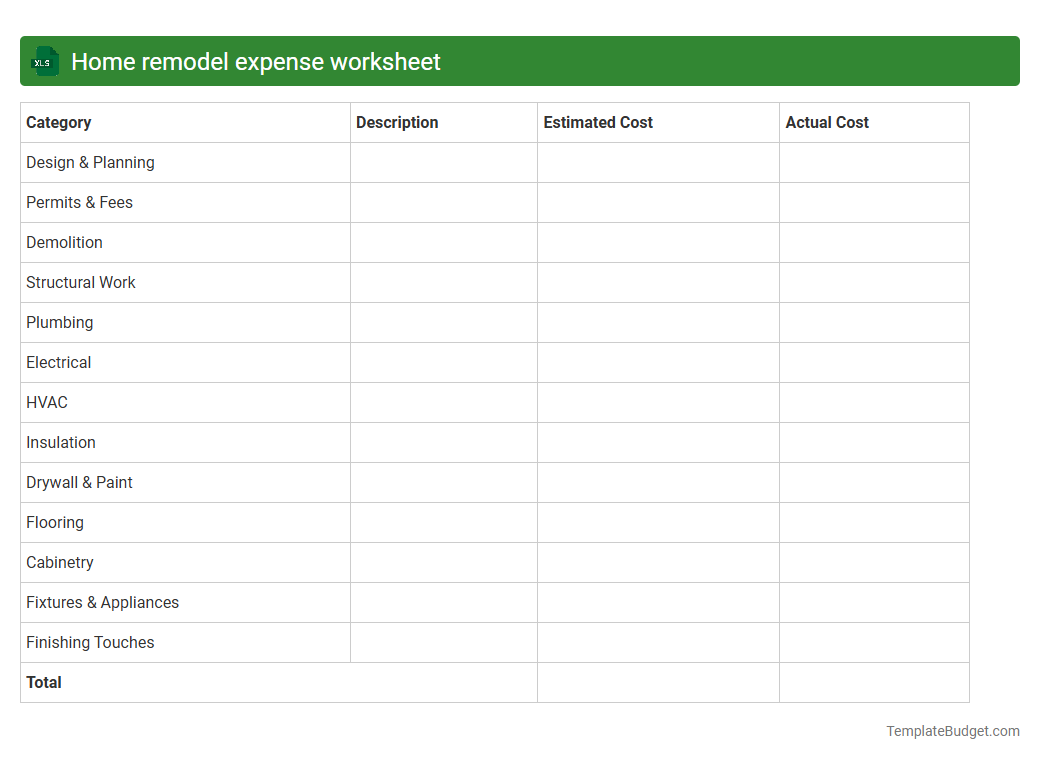Select the Description cell for Flooring
The height and width of the screenshot is (760, 1040).
443,522
